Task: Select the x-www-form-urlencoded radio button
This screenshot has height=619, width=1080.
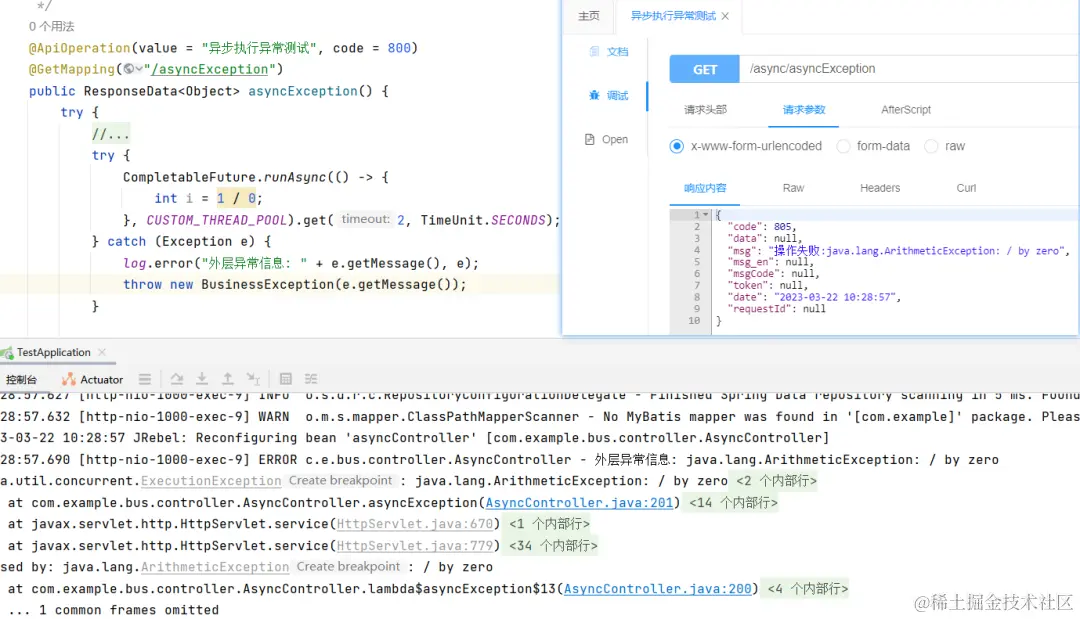Action: click(x=676, y=146)
